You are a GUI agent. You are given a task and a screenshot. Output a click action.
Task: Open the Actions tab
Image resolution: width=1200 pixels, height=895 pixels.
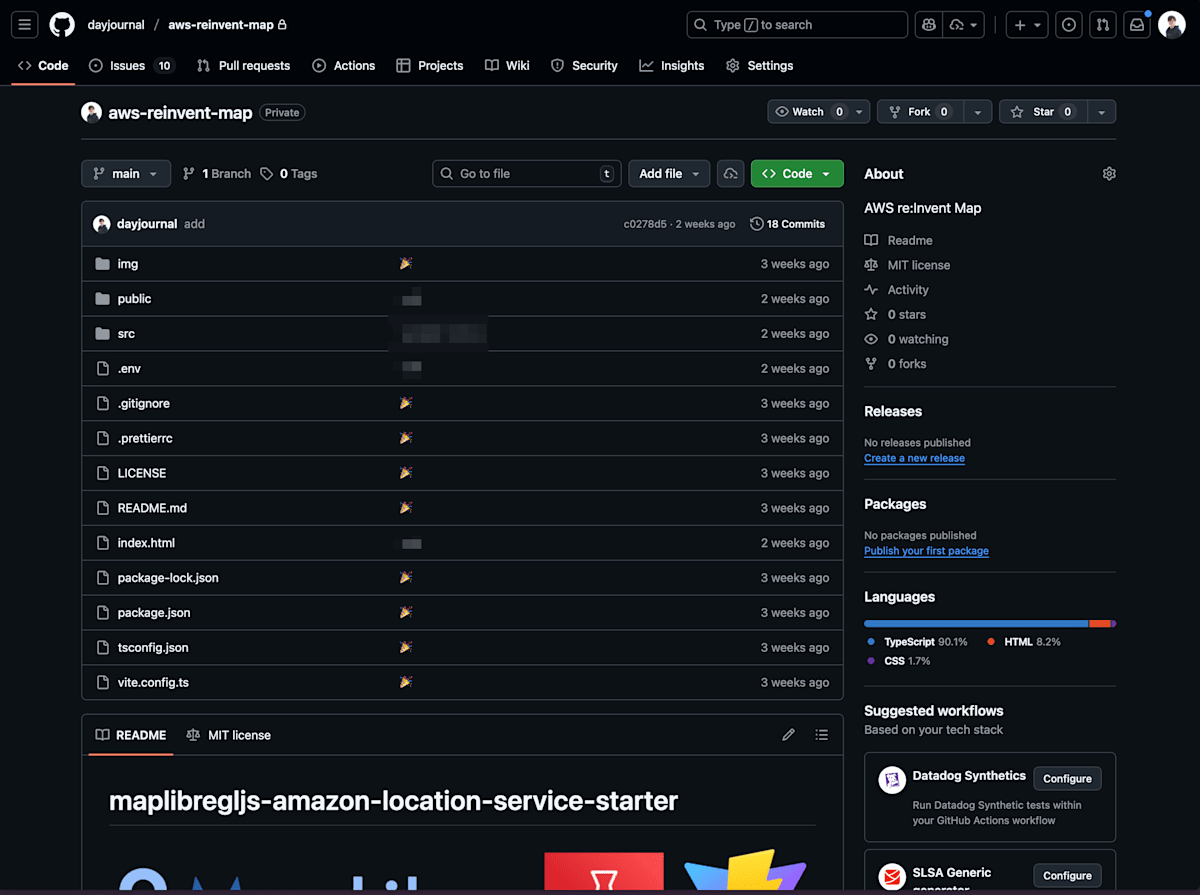(x=344, y=66)
